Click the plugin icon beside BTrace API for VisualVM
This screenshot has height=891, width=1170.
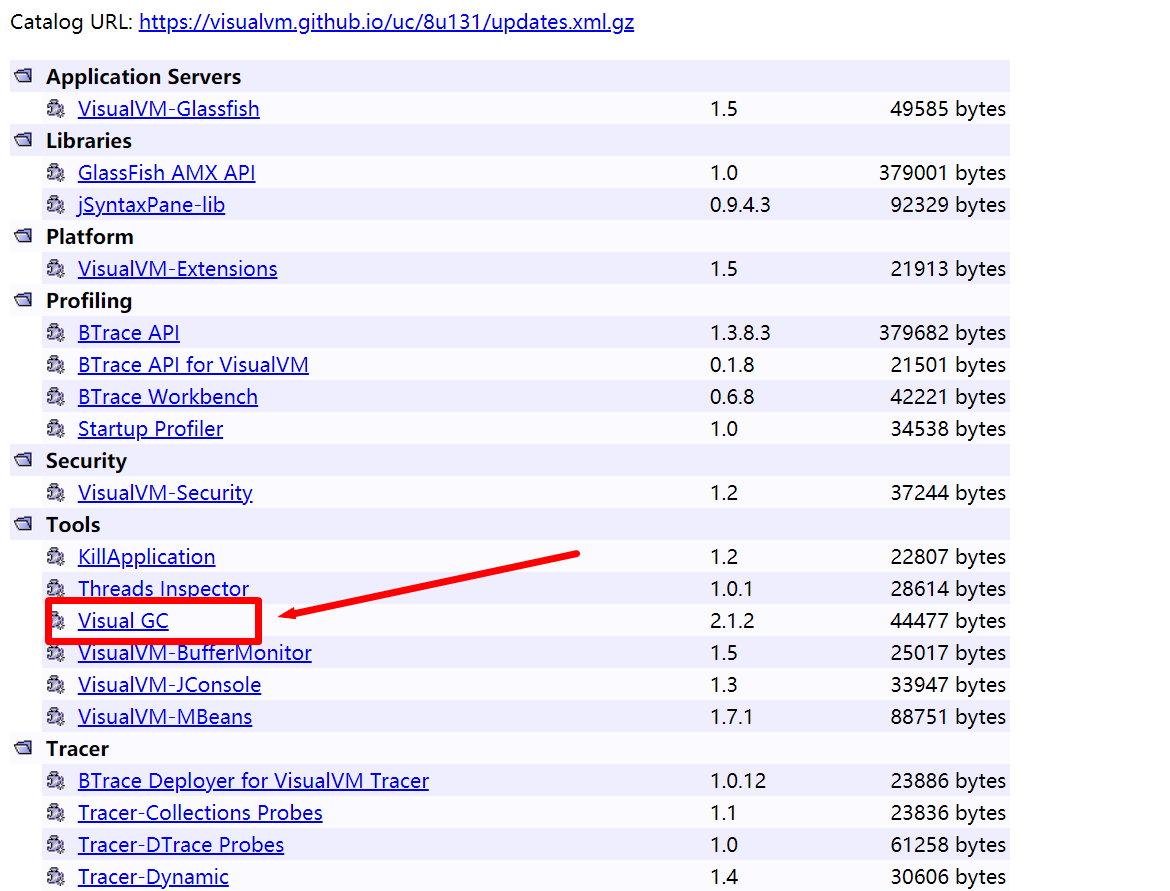[56, 365]
